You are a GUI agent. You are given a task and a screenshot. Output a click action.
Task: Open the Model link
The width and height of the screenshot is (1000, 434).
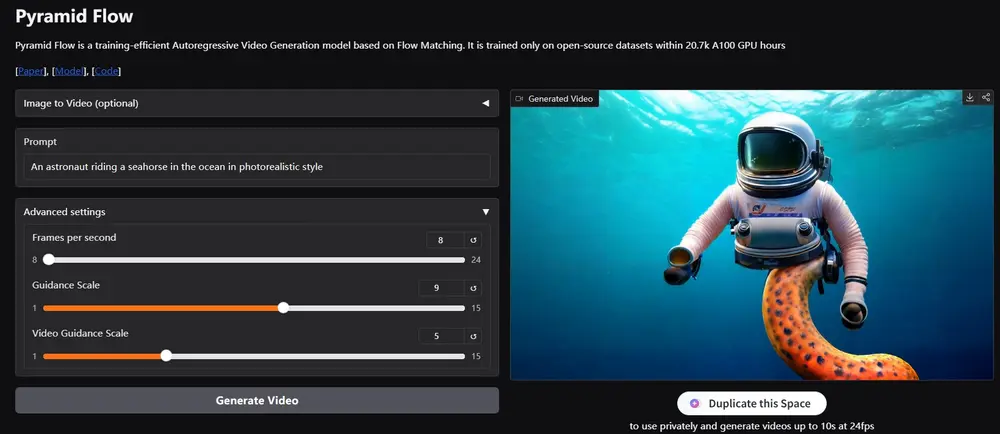coord(69,71)
